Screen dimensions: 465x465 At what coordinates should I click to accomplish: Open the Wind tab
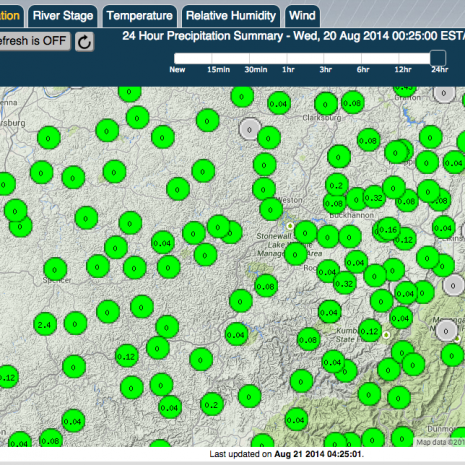(x=302, y=16)
